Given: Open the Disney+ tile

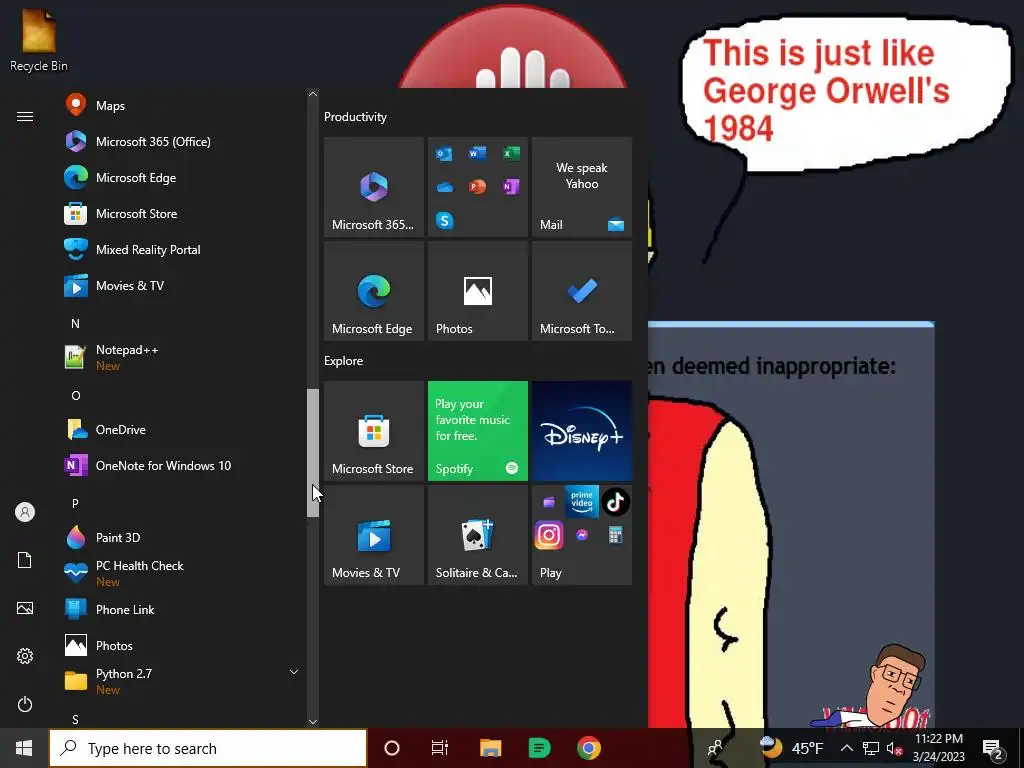Looking at the screenshot, I should coord(582,431).
